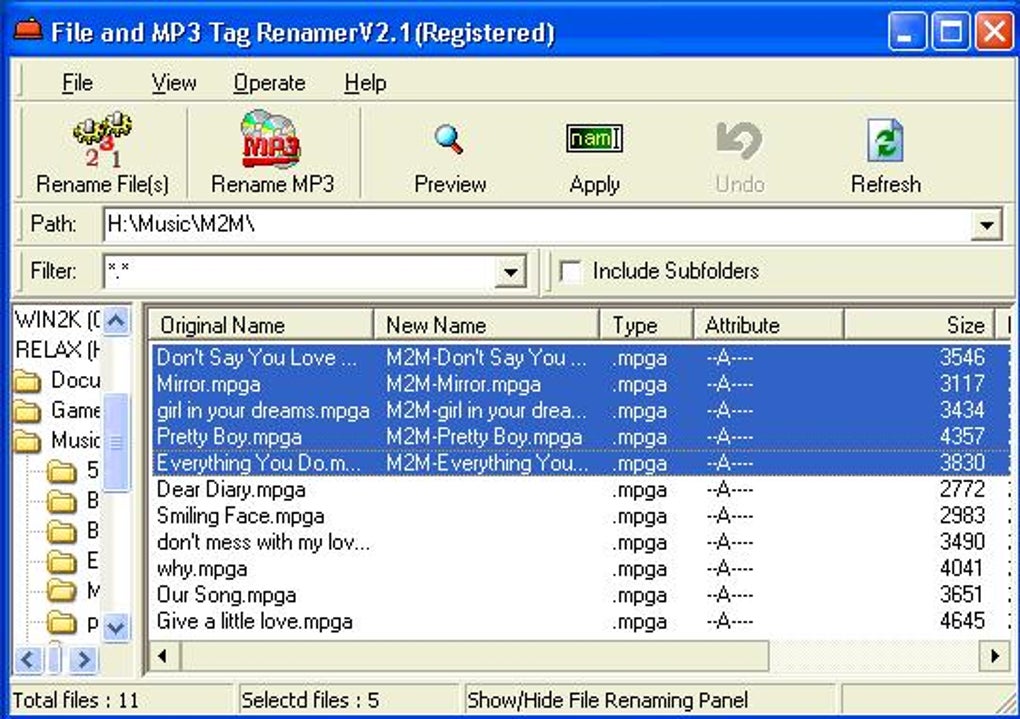Enable the Include Subfolders checkbox
The image size is (1020, 719).
point(570,271)
